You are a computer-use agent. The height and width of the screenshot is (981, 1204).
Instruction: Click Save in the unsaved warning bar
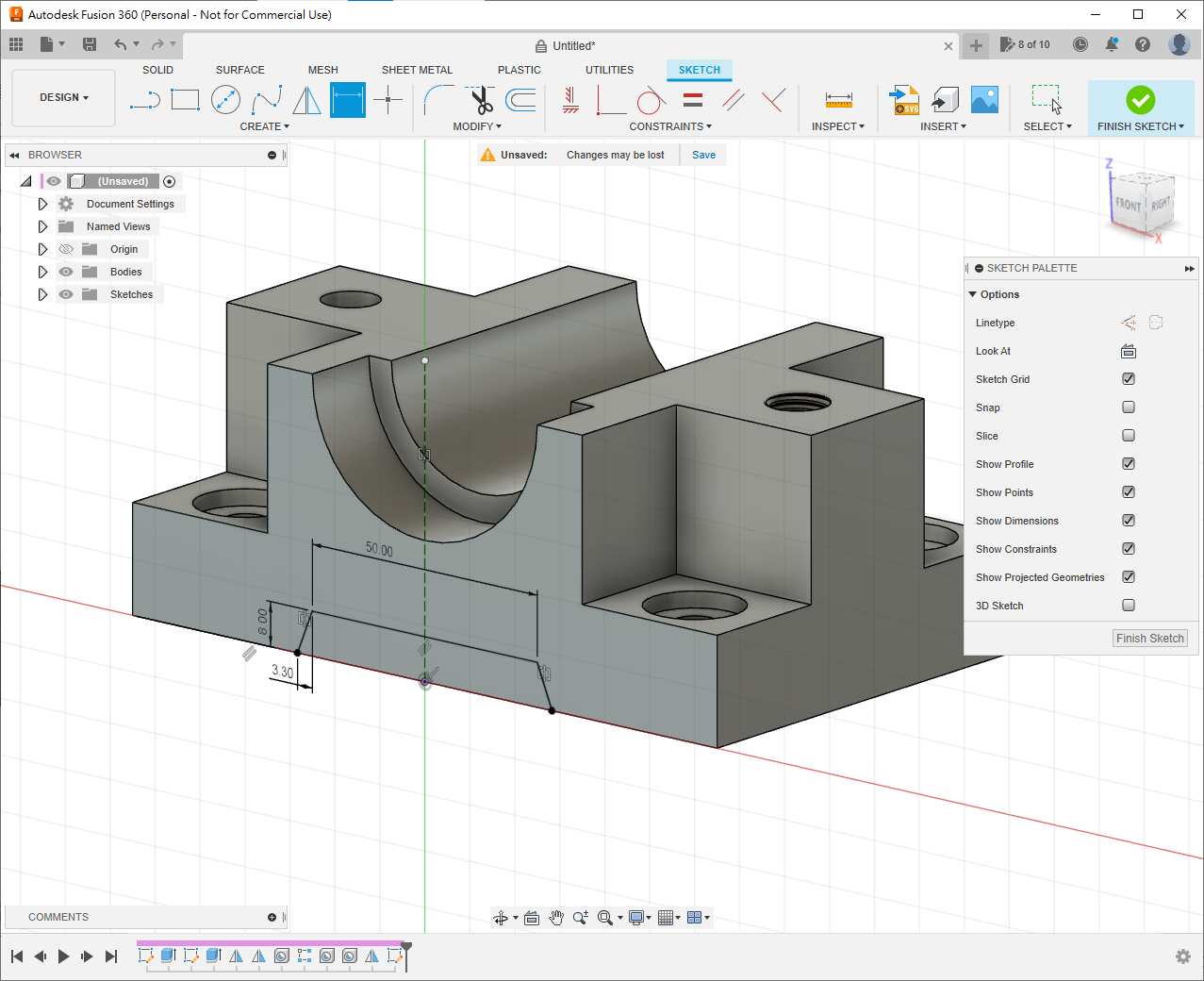703,155
